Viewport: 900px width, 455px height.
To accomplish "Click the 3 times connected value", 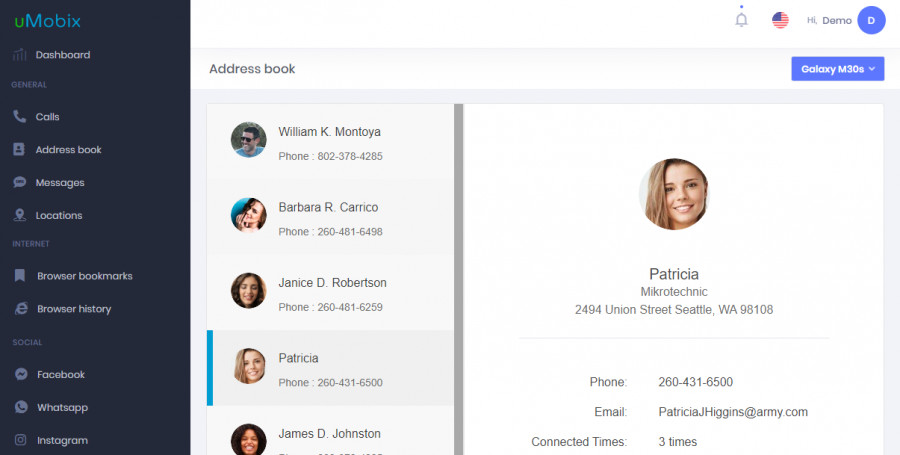I will point(678,442).
